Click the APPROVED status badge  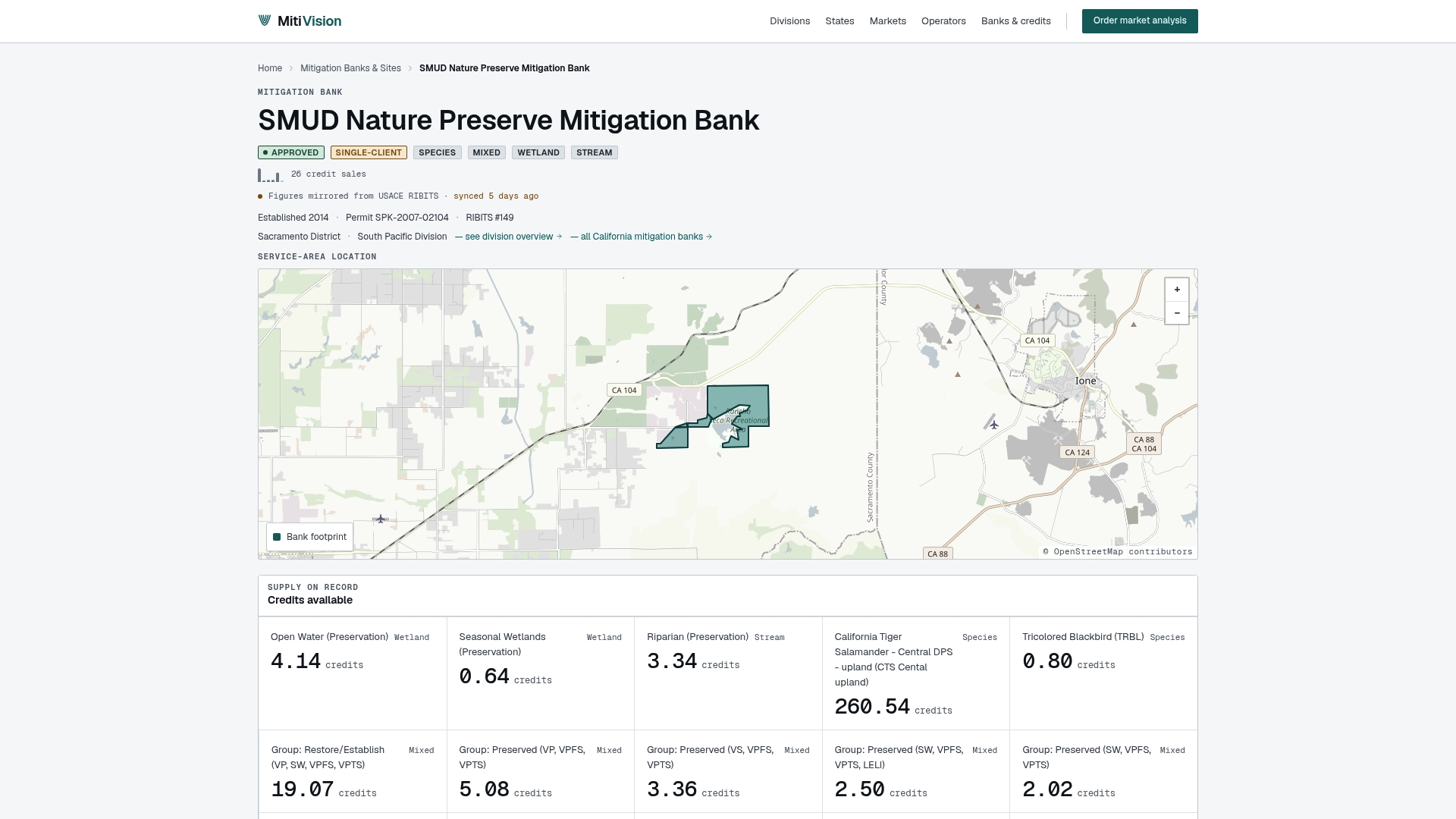[291, 152]
